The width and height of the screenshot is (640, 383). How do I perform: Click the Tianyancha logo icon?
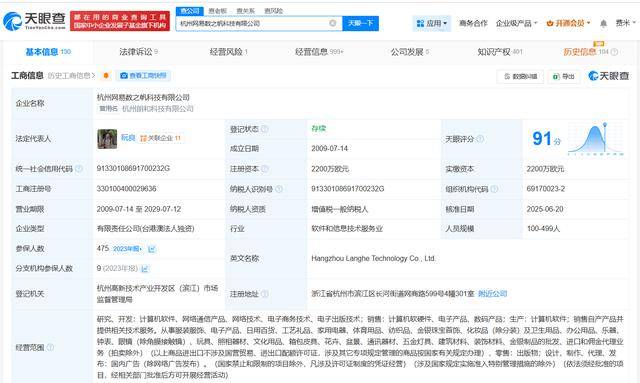[12, 21]
